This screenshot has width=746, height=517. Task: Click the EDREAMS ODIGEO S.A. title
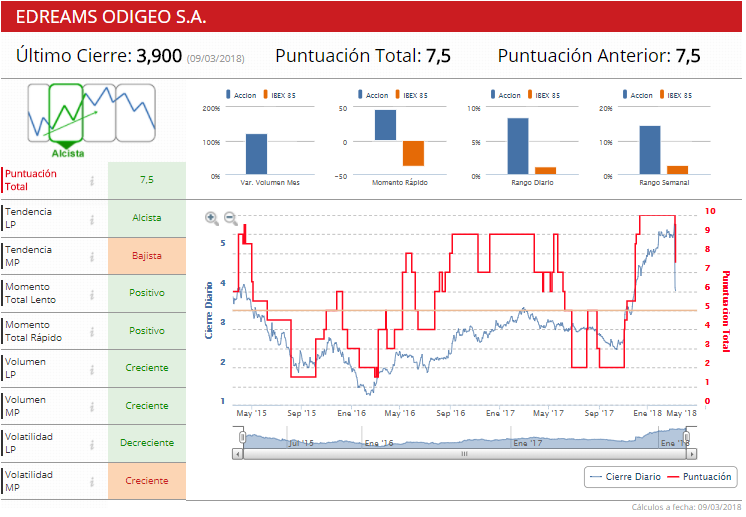pos(111,17)
